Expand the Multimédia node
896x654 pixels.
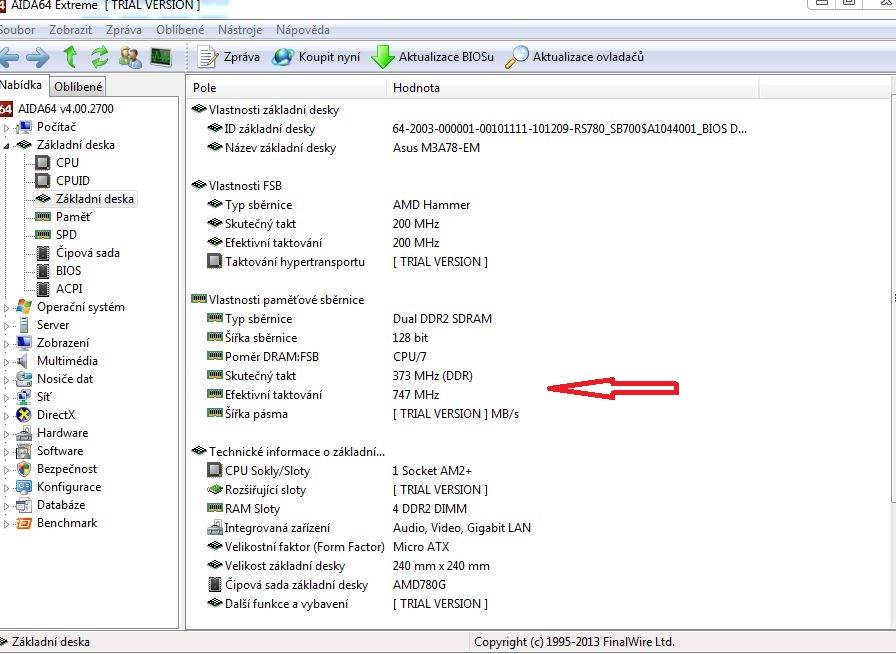point(6,362)
